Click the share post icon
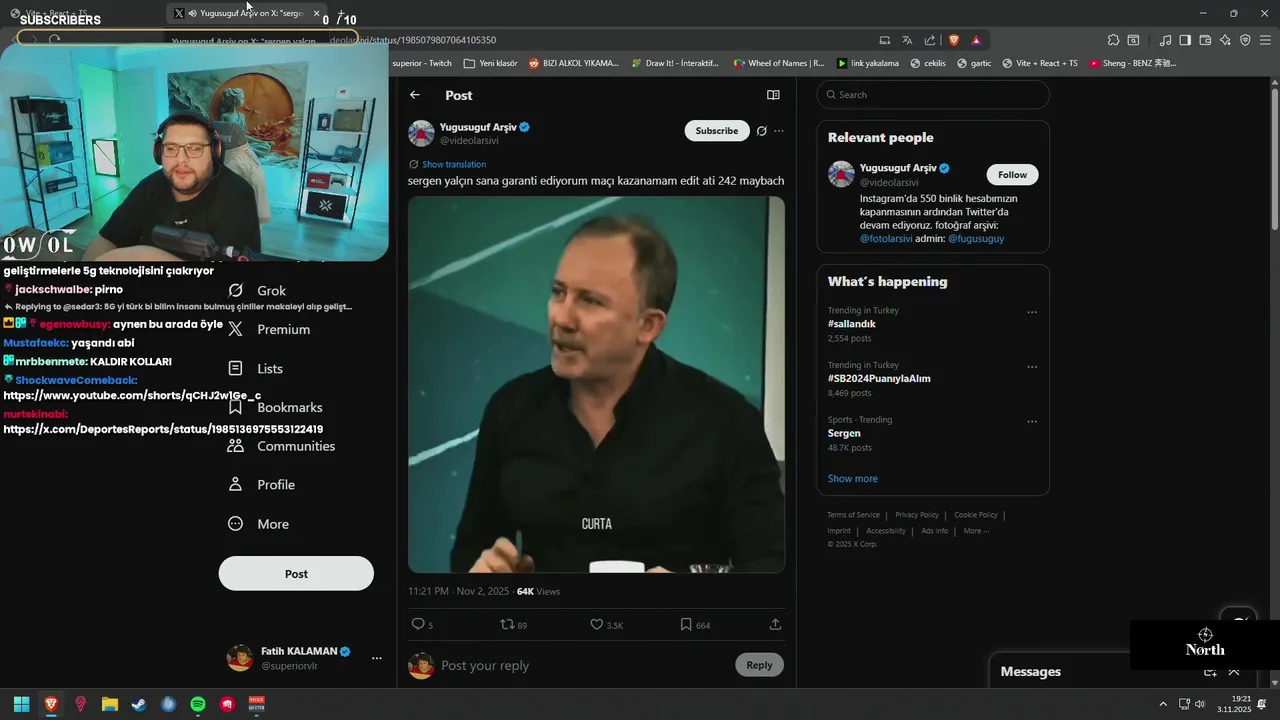Image resolution: width=1280 pixels, height=720 pixels. click(775, 624)
